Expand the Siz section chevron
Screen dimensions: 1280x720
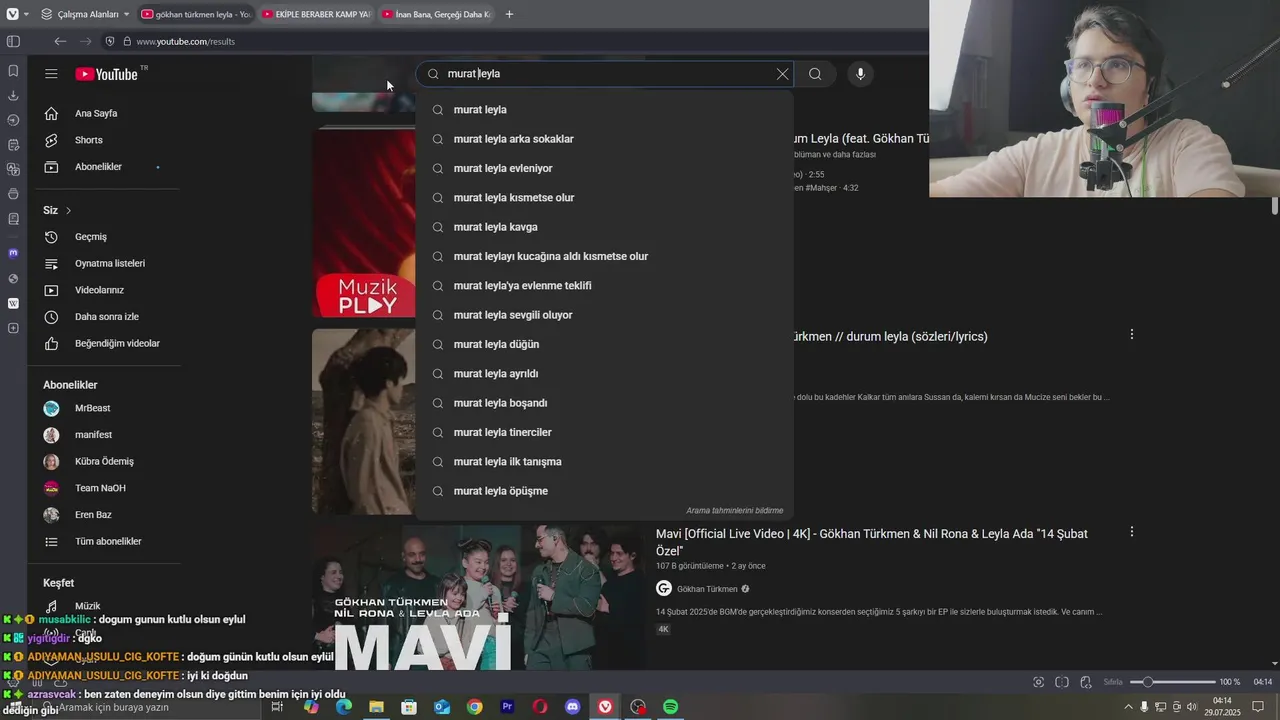coord(68,211)
